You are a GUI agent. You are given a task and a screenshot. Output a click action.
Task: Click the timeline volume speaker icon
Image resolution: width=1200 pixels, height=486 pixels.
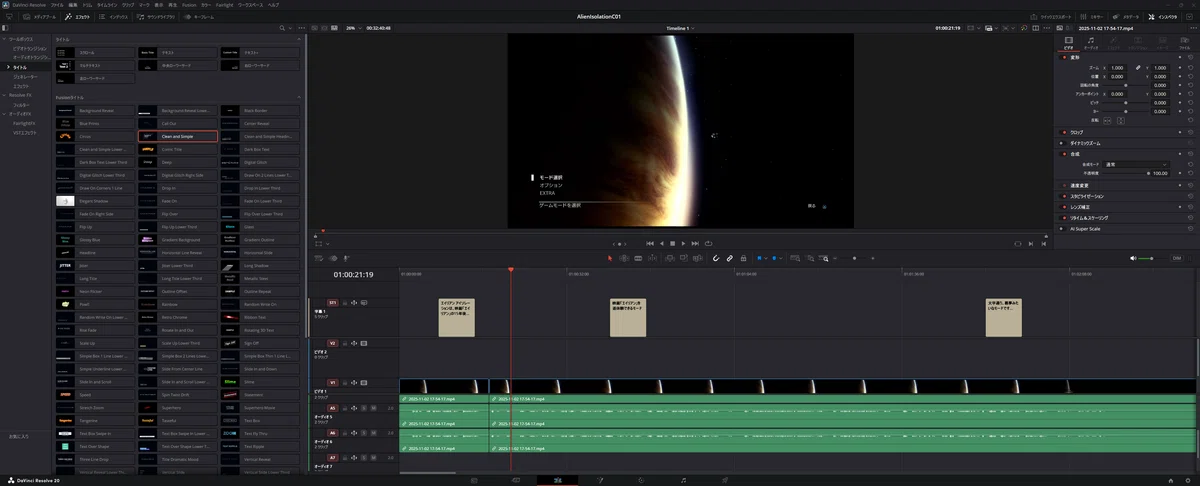[x=1133, y=258]
